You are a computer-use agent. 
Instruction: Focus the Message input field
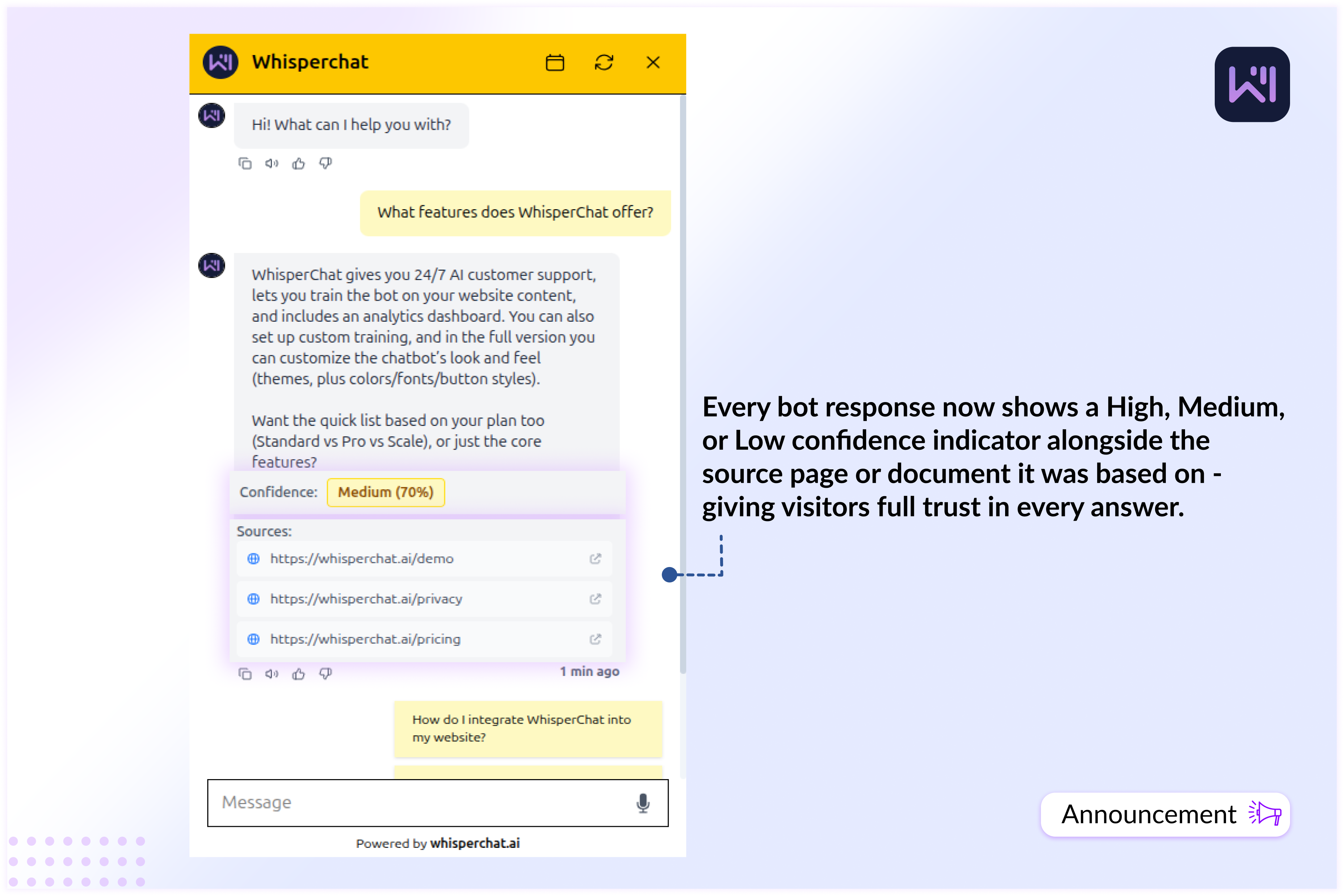tap(438, 802)
